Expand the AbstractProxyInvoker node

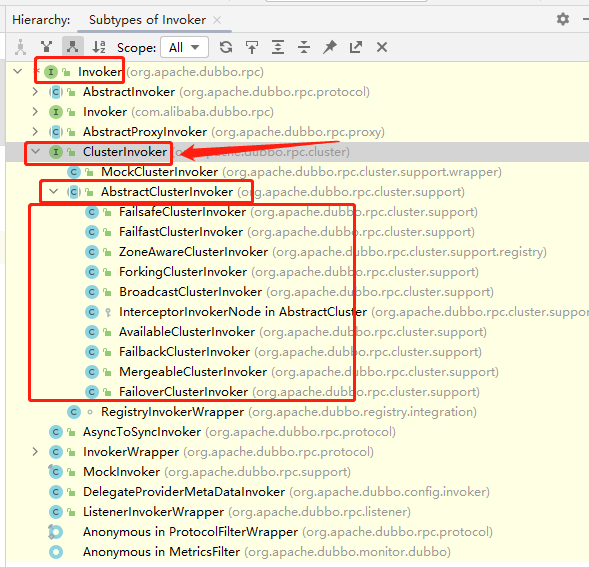coord(35,132)
